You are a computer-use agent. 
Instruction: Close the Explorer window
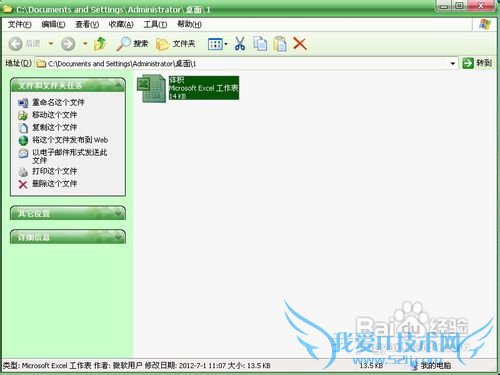[x=481, y=5]
